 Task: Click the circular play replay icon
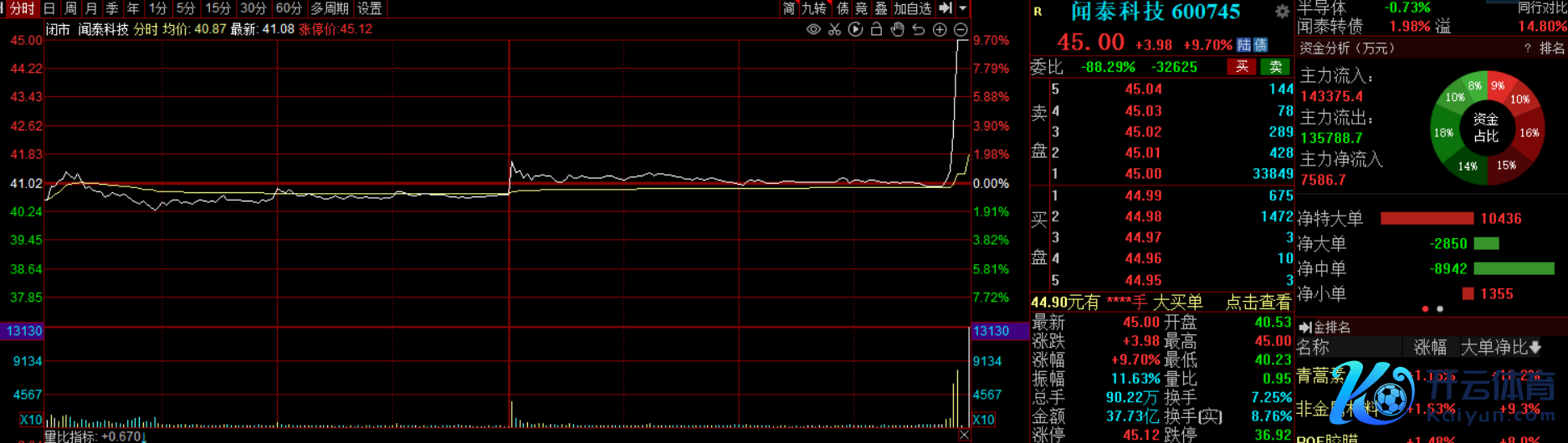(855, 29)
